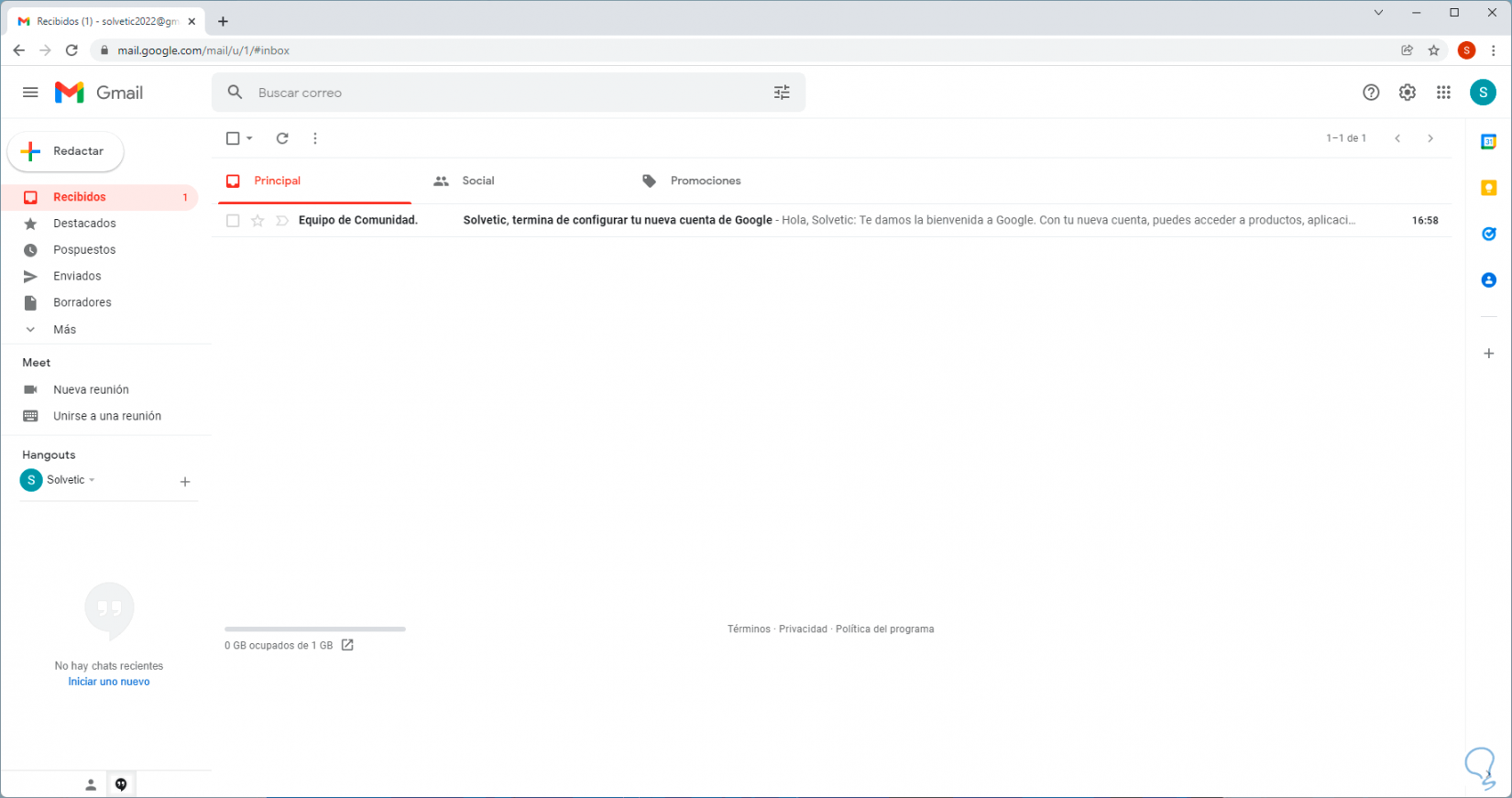Mark the Equipo de Comunidad email as important
Screen dimensions: 1512x798
tap(282, 221)
